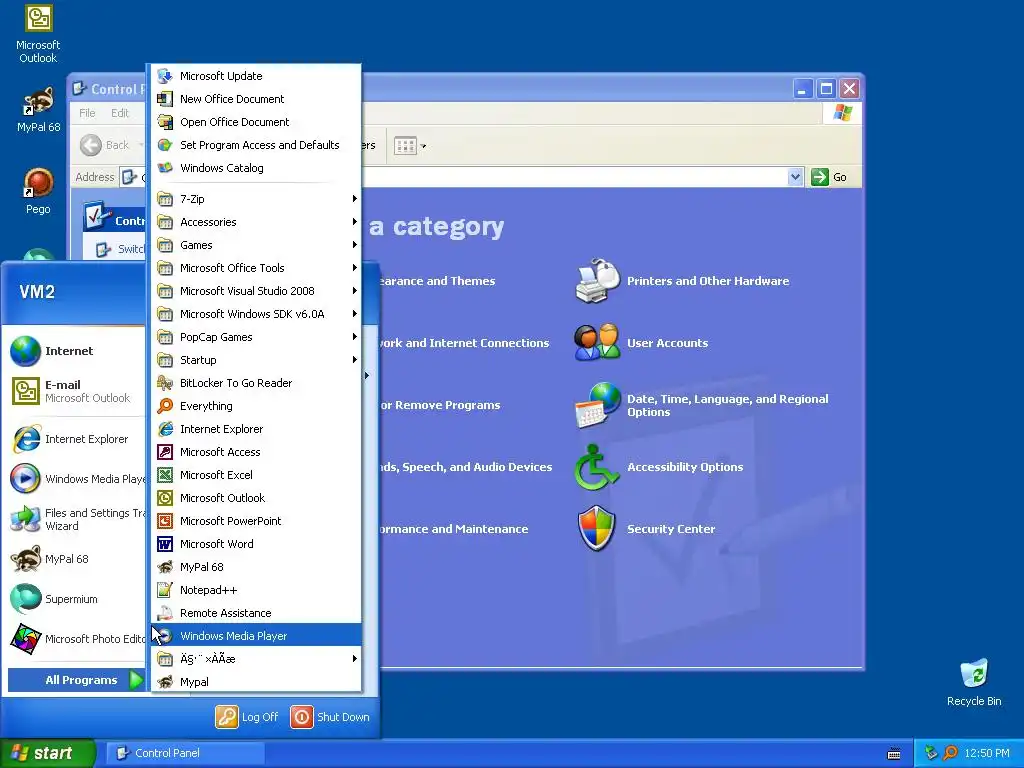The height and width of the screenshot is (768, 1024).
Task: Click the Microsoft Word icon
Action: (x=165, y=544)
